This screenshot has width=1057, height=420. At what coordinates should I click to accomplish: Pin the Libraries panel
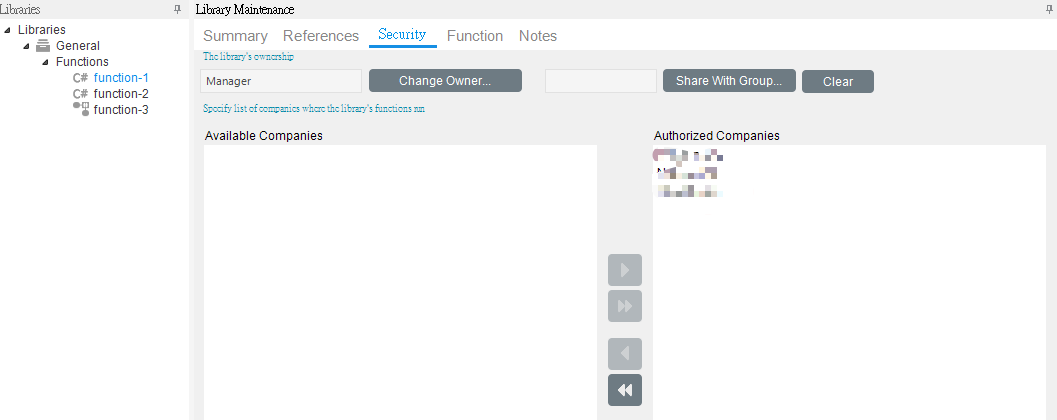tap(178, 9)
